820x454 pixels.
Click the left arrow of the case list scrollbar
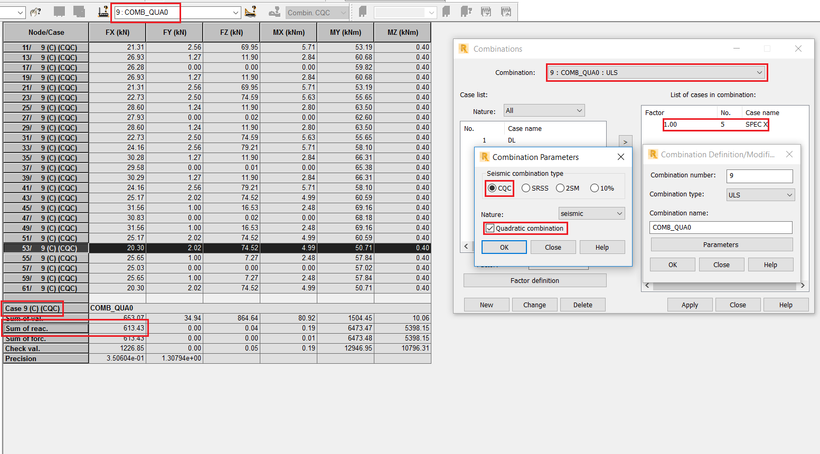pos(466,246)
